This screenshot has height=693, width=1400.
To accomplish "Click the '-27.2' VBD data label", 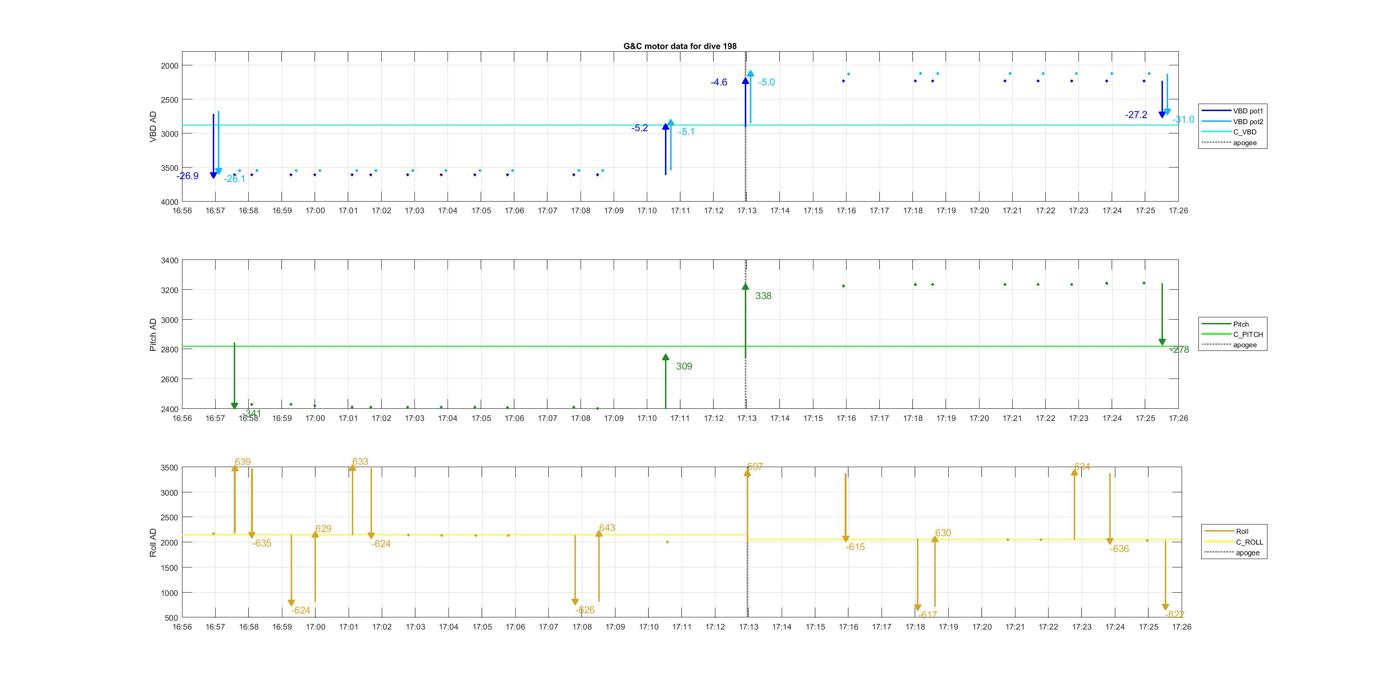I will [1136, 115].
